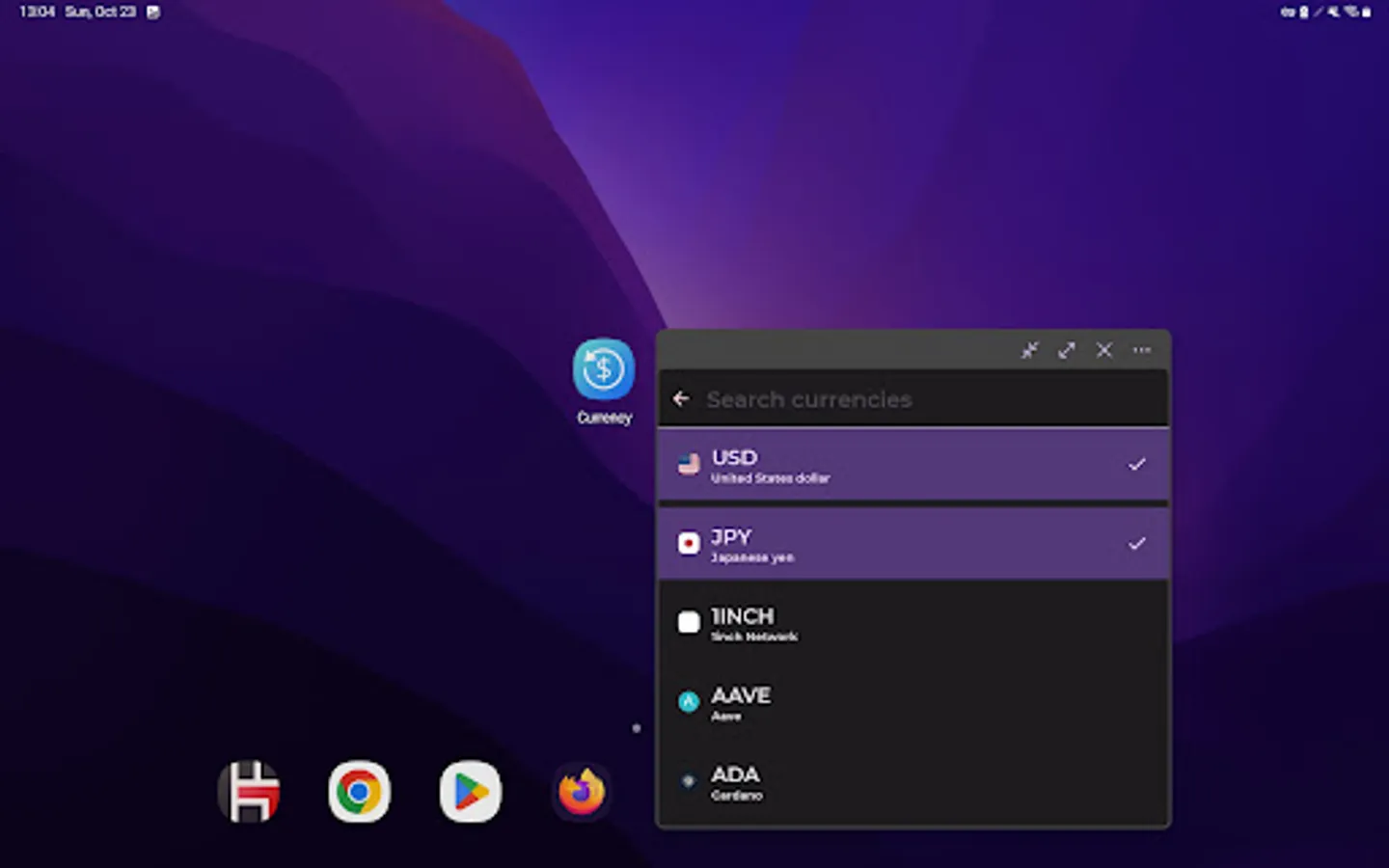This screenshot has width=1389, height=868.
Task: Click the USD checkmark
Action: 1137,464
